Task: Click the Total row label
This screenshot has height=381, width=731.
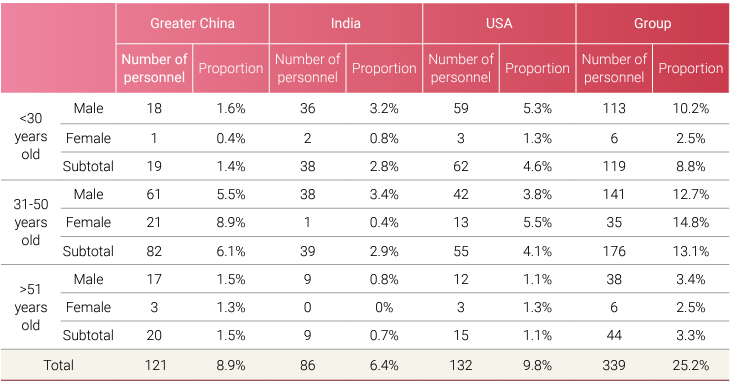Action: coord(58,365)
